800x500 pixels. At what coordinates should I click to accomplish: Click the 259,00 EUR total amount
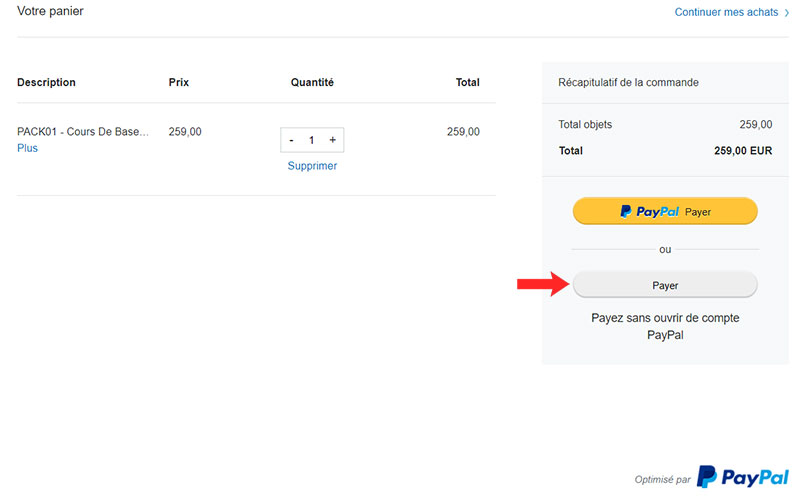pyautogui.click(x=743, y=151)
